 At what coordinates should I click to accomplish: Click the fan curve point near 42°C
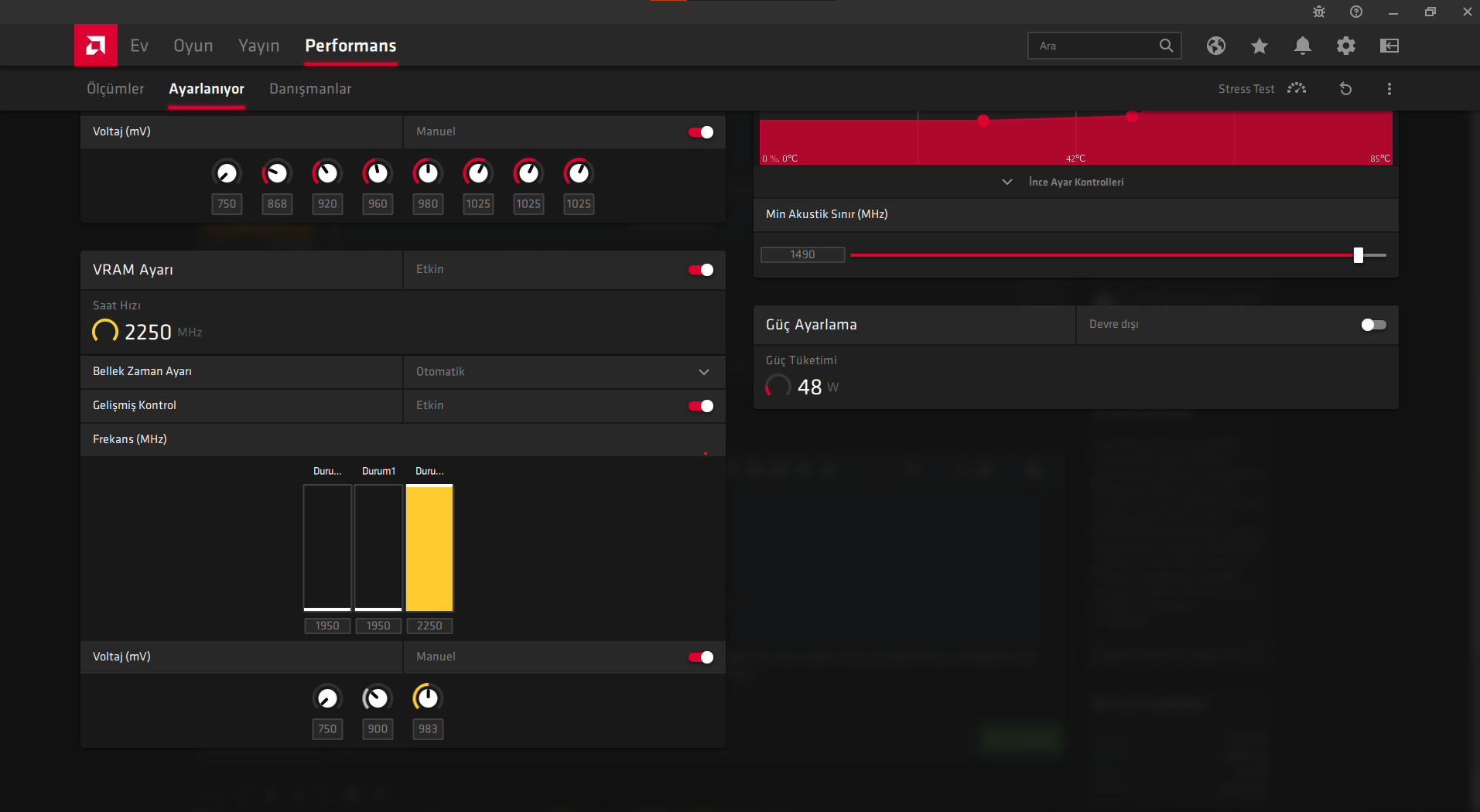coord(1132,116)
